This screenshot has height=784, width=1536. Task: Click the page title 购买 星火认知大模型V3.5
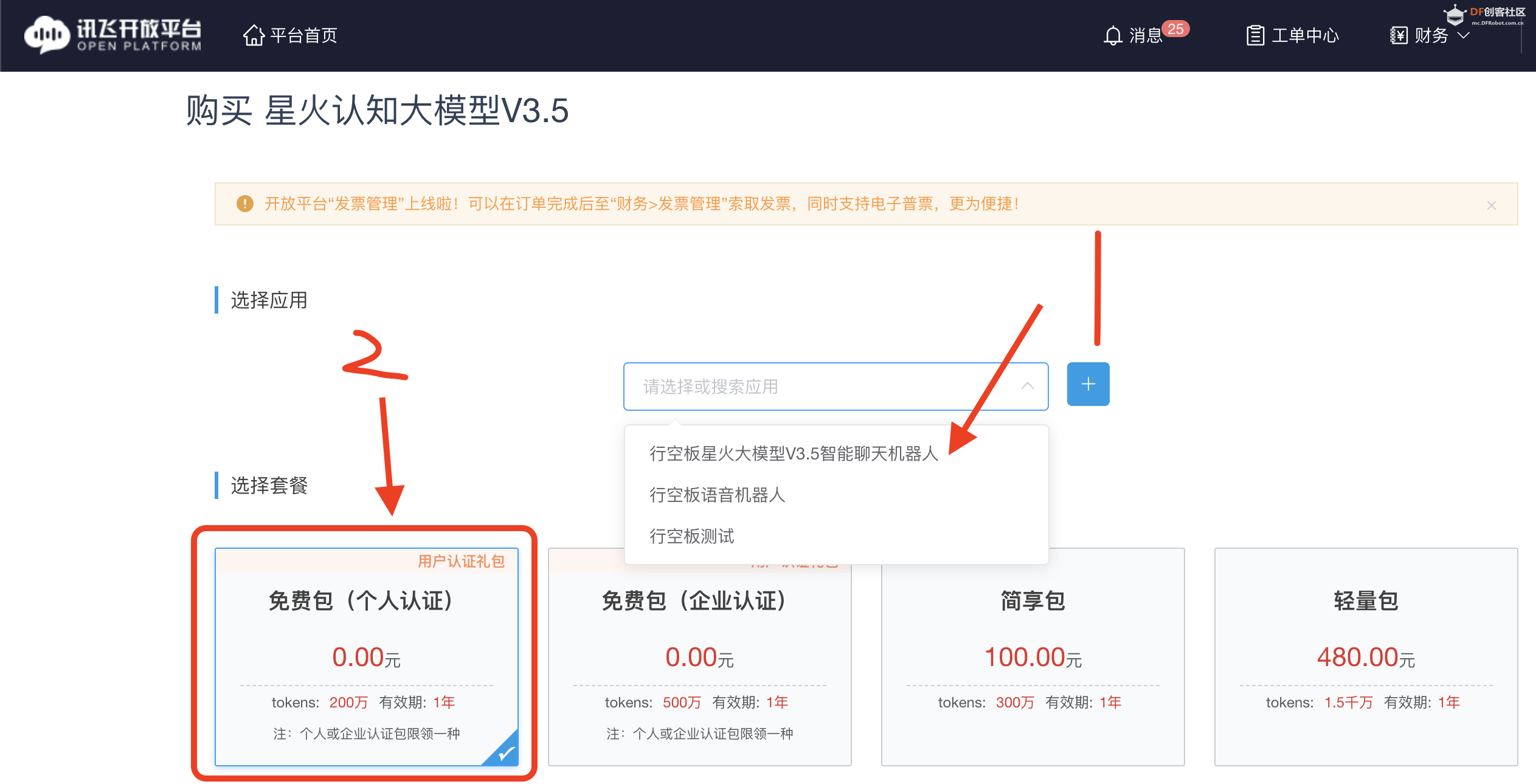(x=377, y=111)
